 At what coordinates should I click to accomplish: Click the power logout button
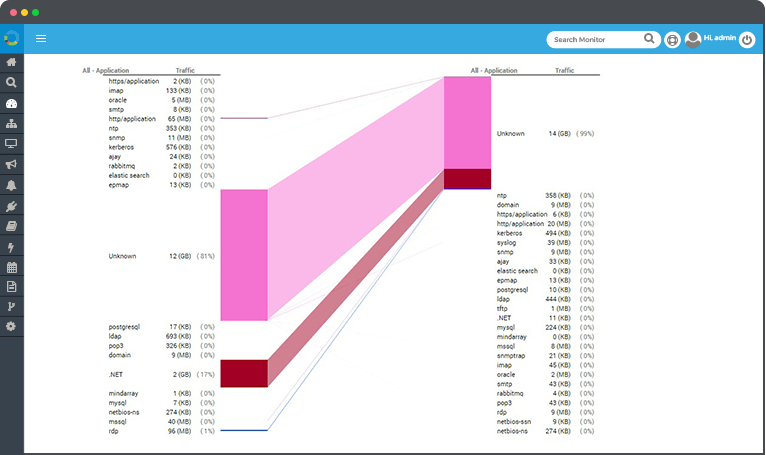[x=746, y=40]
